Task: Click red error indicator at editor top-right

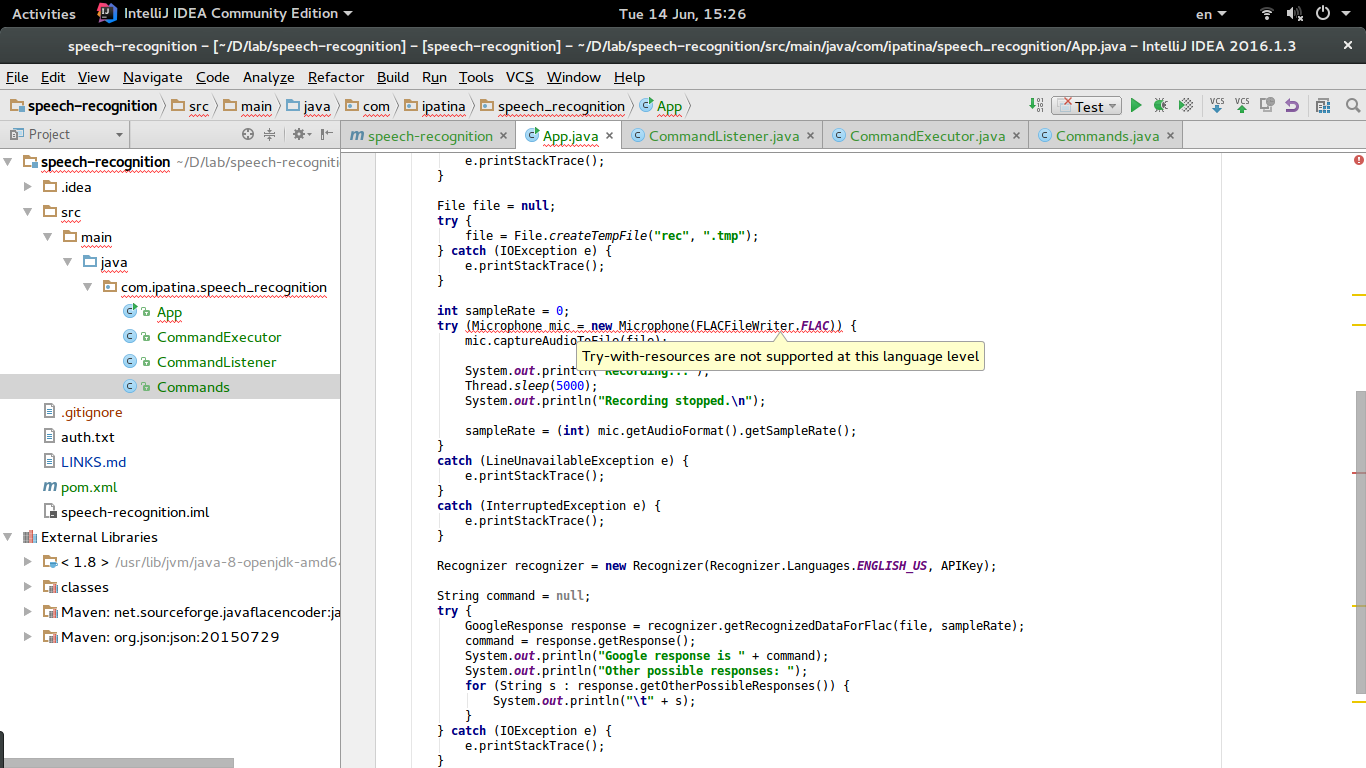Action: [x=1359, y=160]
